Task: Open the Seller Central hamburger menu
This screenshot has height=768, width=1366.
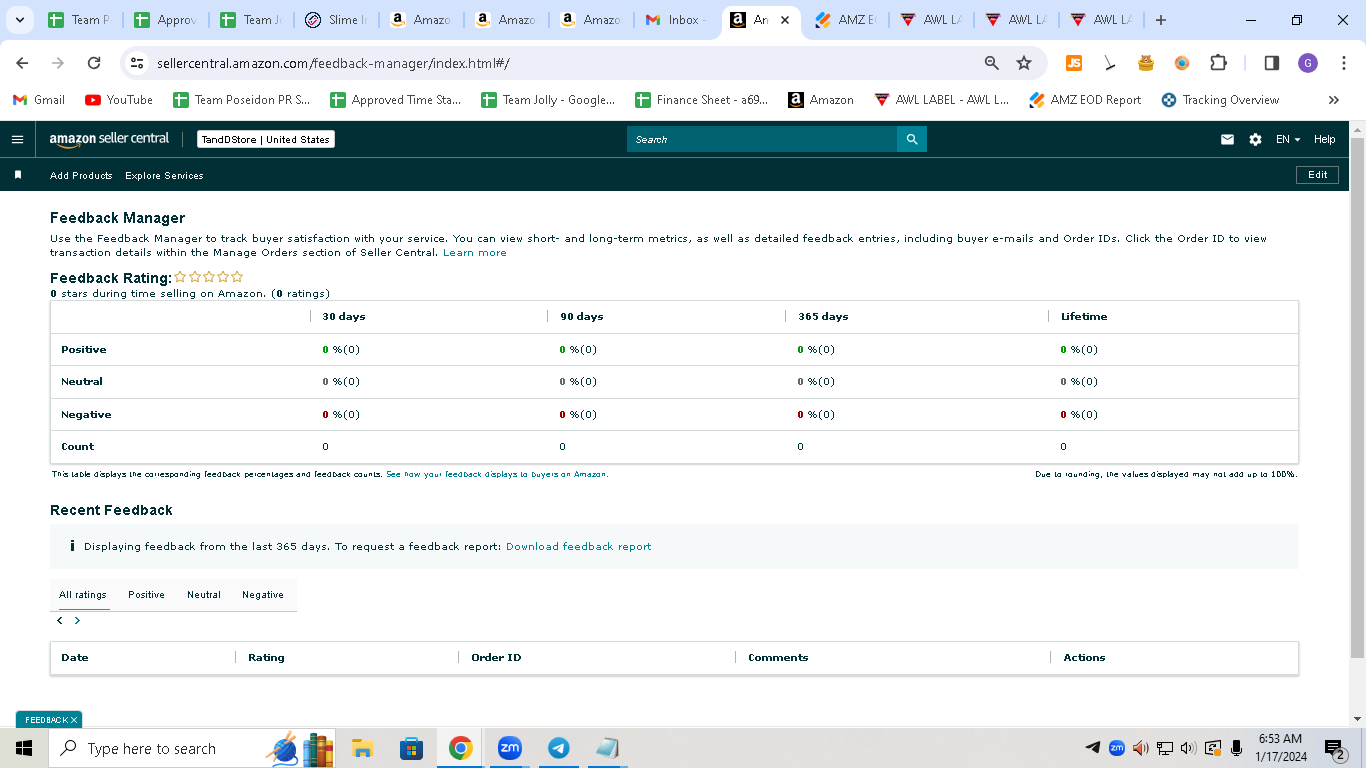Action: 17,139
